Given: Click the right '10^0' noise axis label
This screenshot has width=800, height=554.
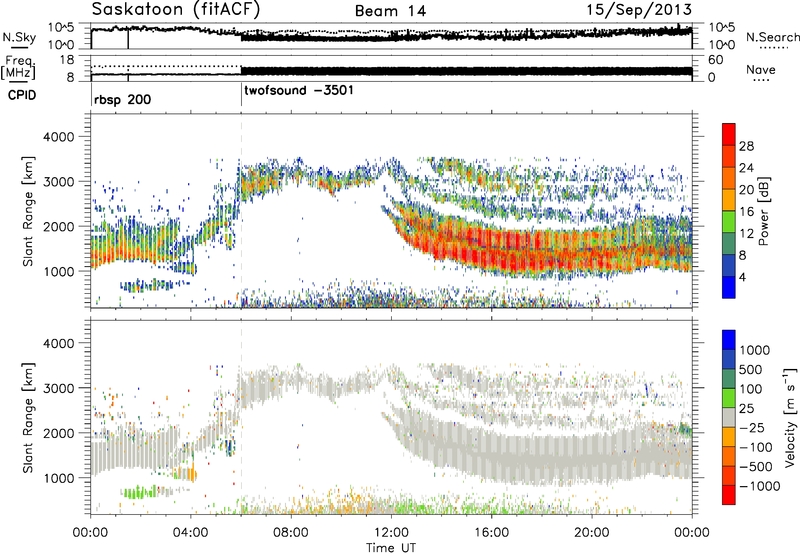Looking at the screenshot, I should click(x=721, y=45).
